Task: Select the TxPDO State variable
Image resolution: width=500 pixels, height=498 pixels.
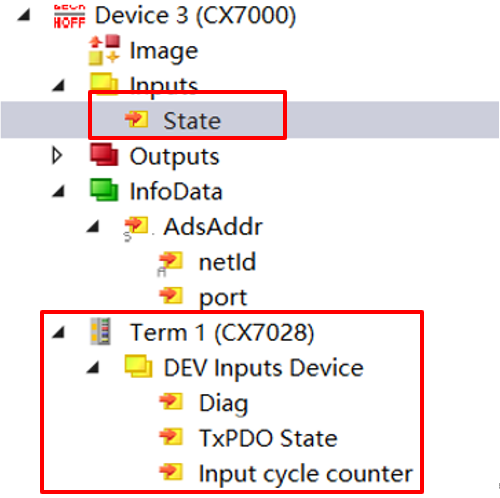Action: pyautogui.click(x=268, y=438)
